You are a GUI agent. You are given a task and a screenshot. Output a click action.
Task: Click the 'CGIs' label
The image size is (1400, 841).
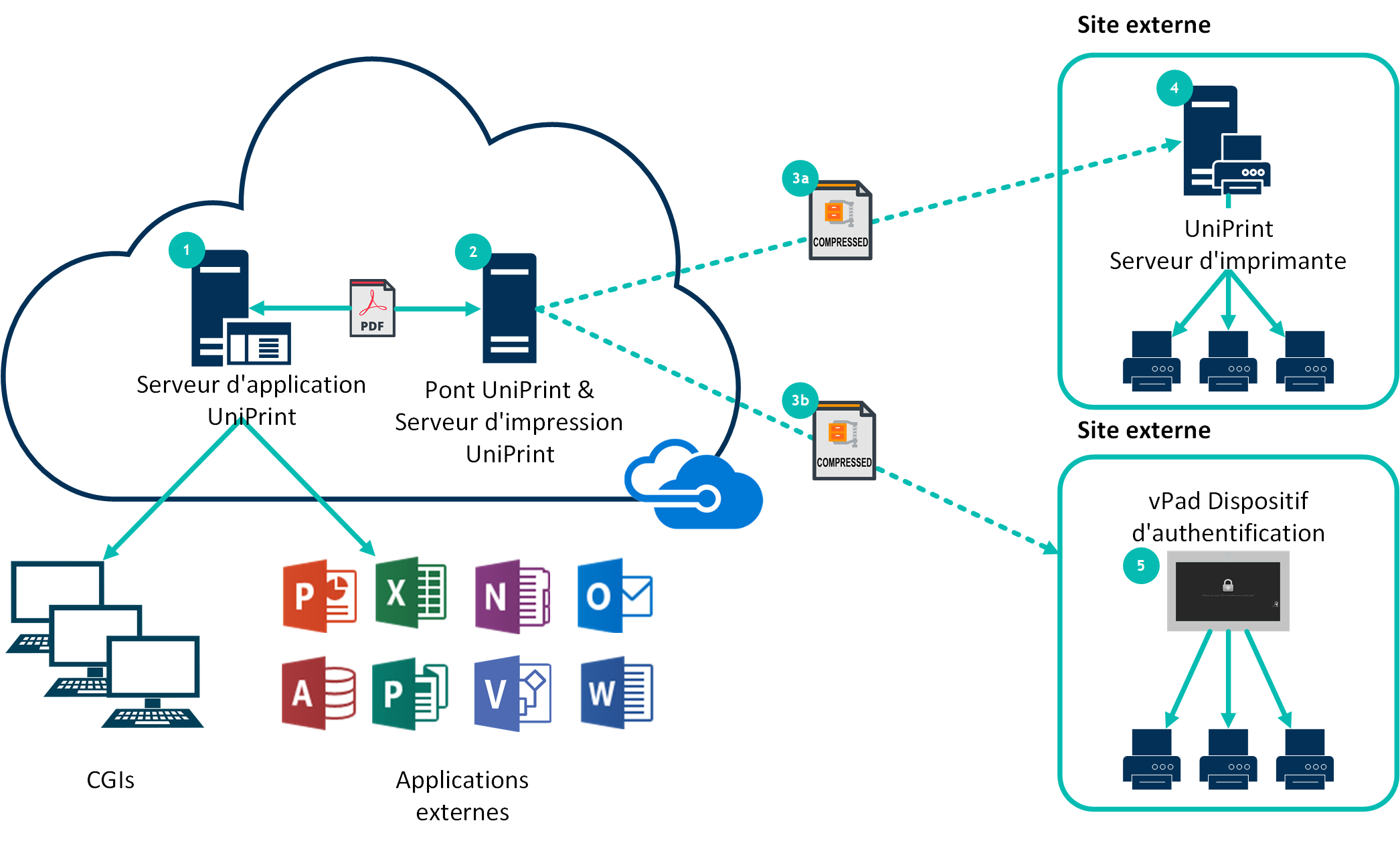pyautogui.click(x=110, y=780)
